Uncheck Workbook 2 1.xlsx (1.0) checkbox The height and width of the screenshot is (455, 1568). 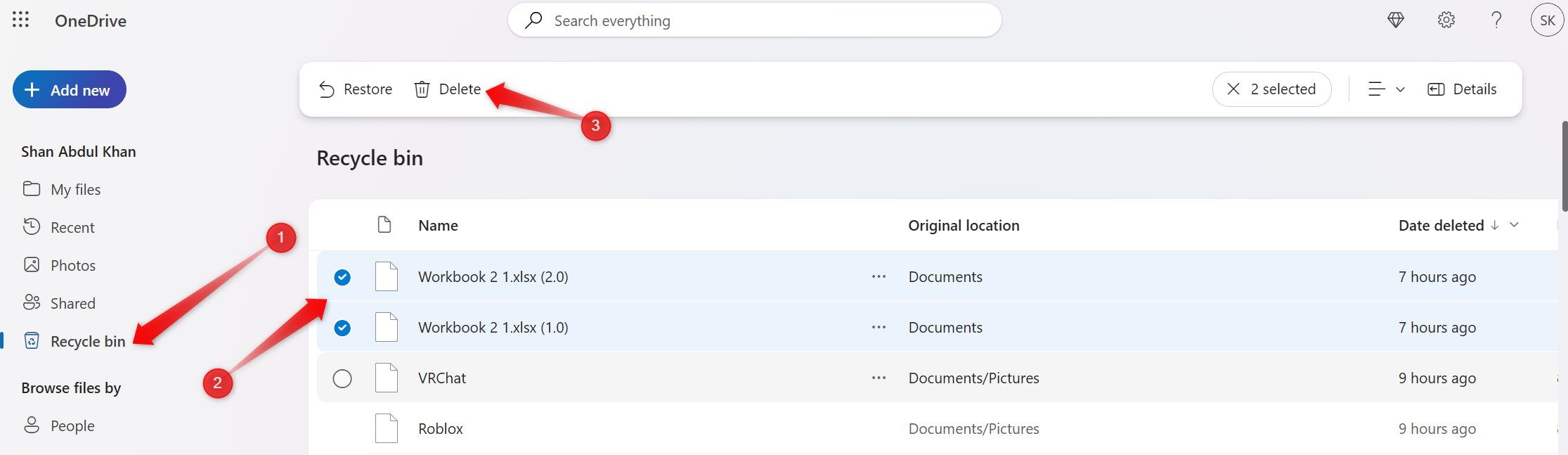(x=342, y=328)
